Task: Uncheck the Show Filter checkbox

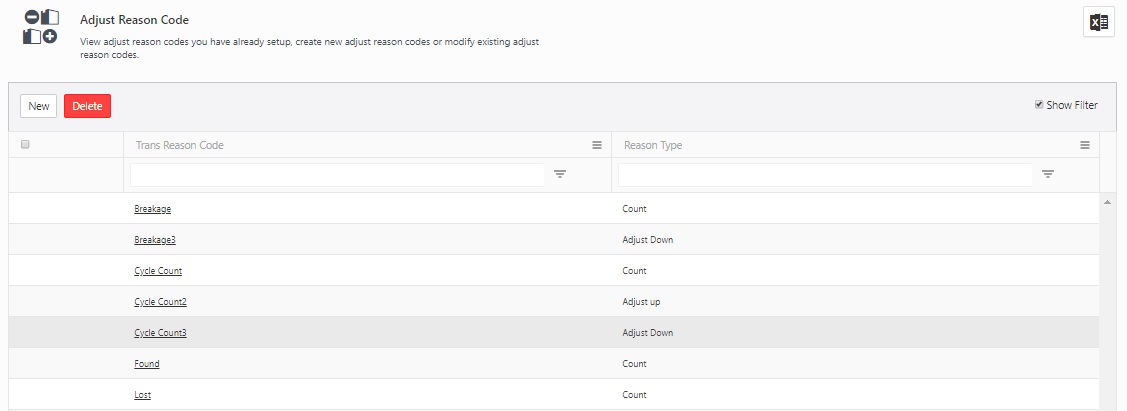Action: pos(1039,105)
